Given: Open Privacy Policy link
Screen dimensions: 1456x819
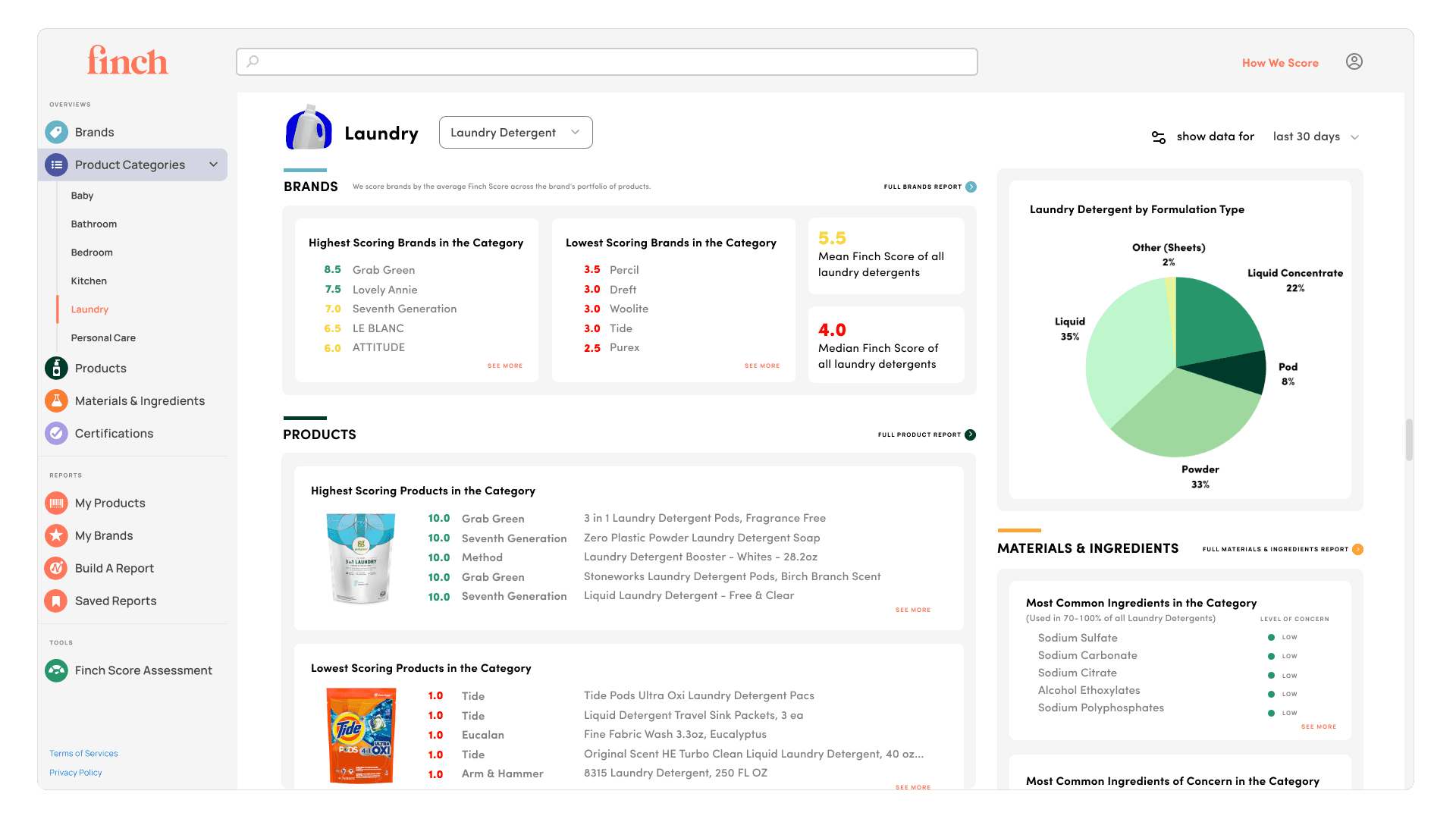Looking at the screenshot, I should point(76,773).
